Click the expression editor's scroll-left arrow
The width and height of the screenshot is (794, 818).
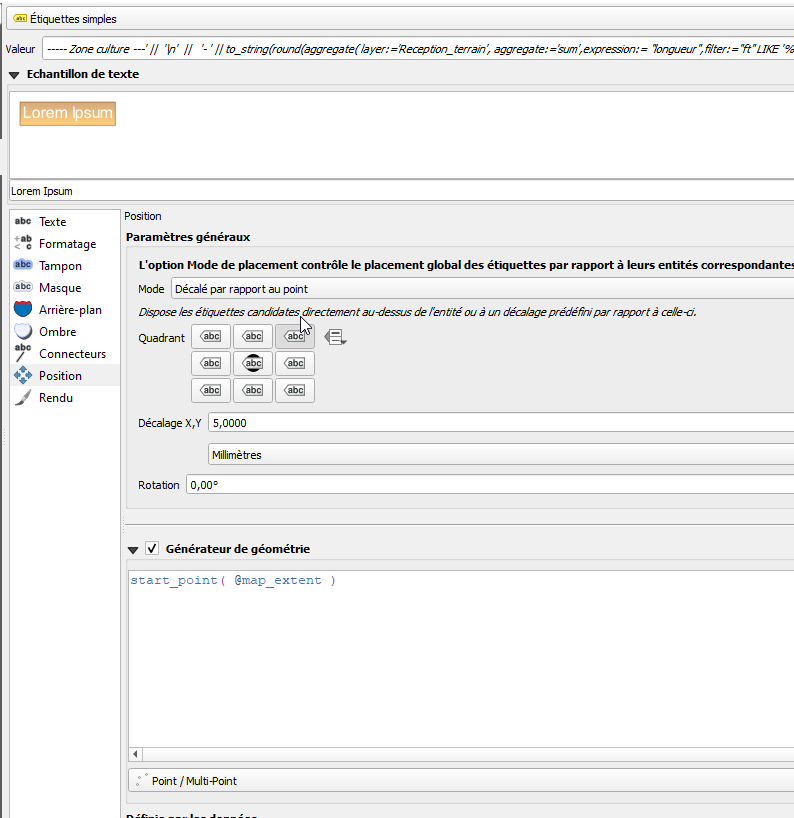(135, 755)
